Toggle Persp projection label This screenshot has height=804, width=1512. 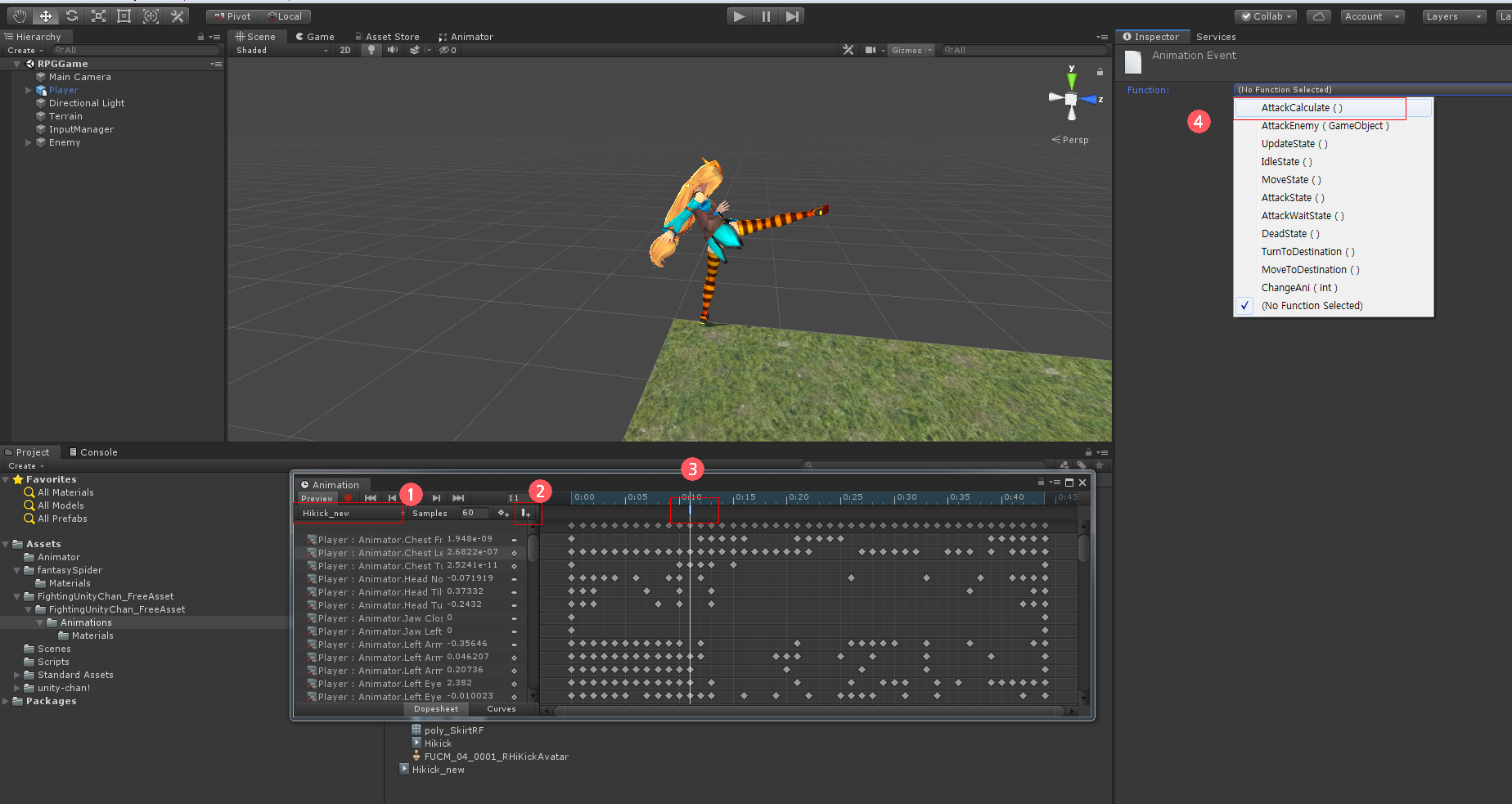pyautogui.click(x=1070, y=140)
